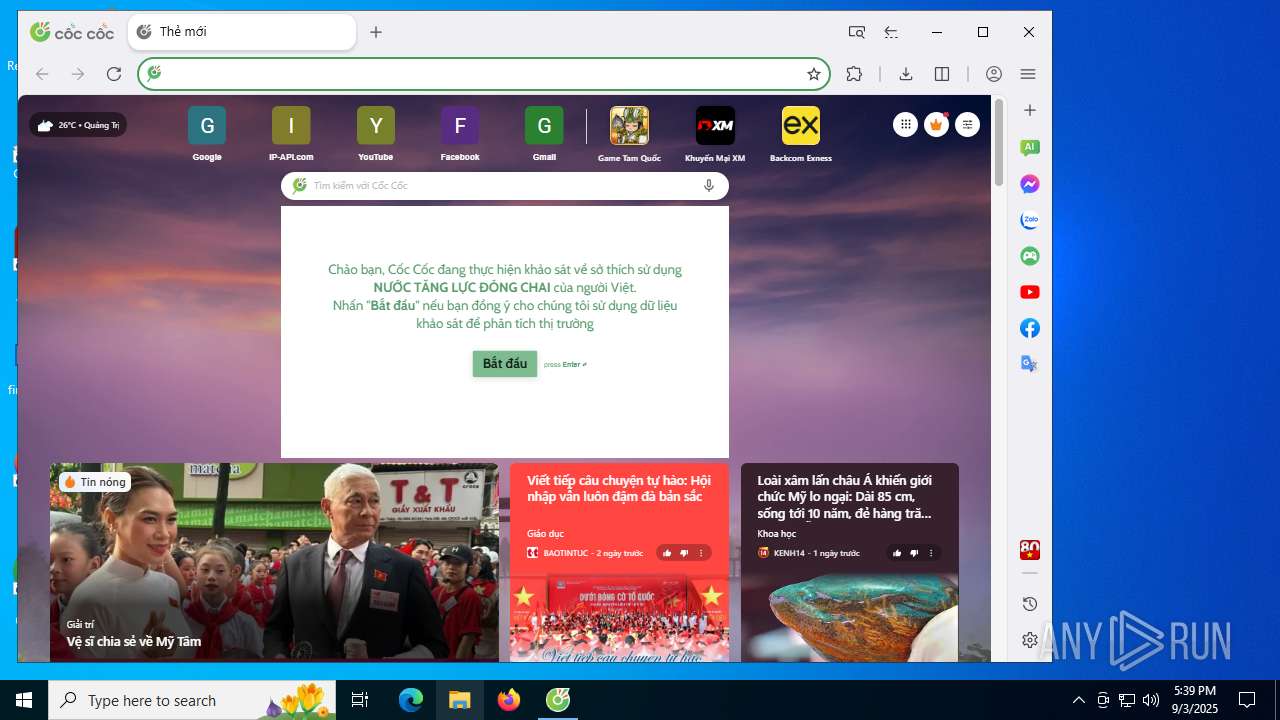
Task: Open the Windows Start menu
Action: pyautogui.click(x=24, y=700)
